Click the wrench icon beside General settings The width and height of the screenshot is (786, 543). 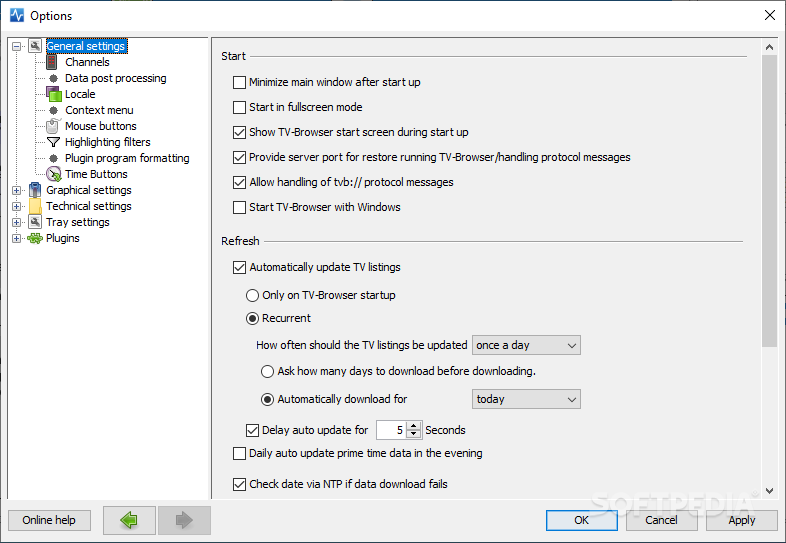point(35,46)
